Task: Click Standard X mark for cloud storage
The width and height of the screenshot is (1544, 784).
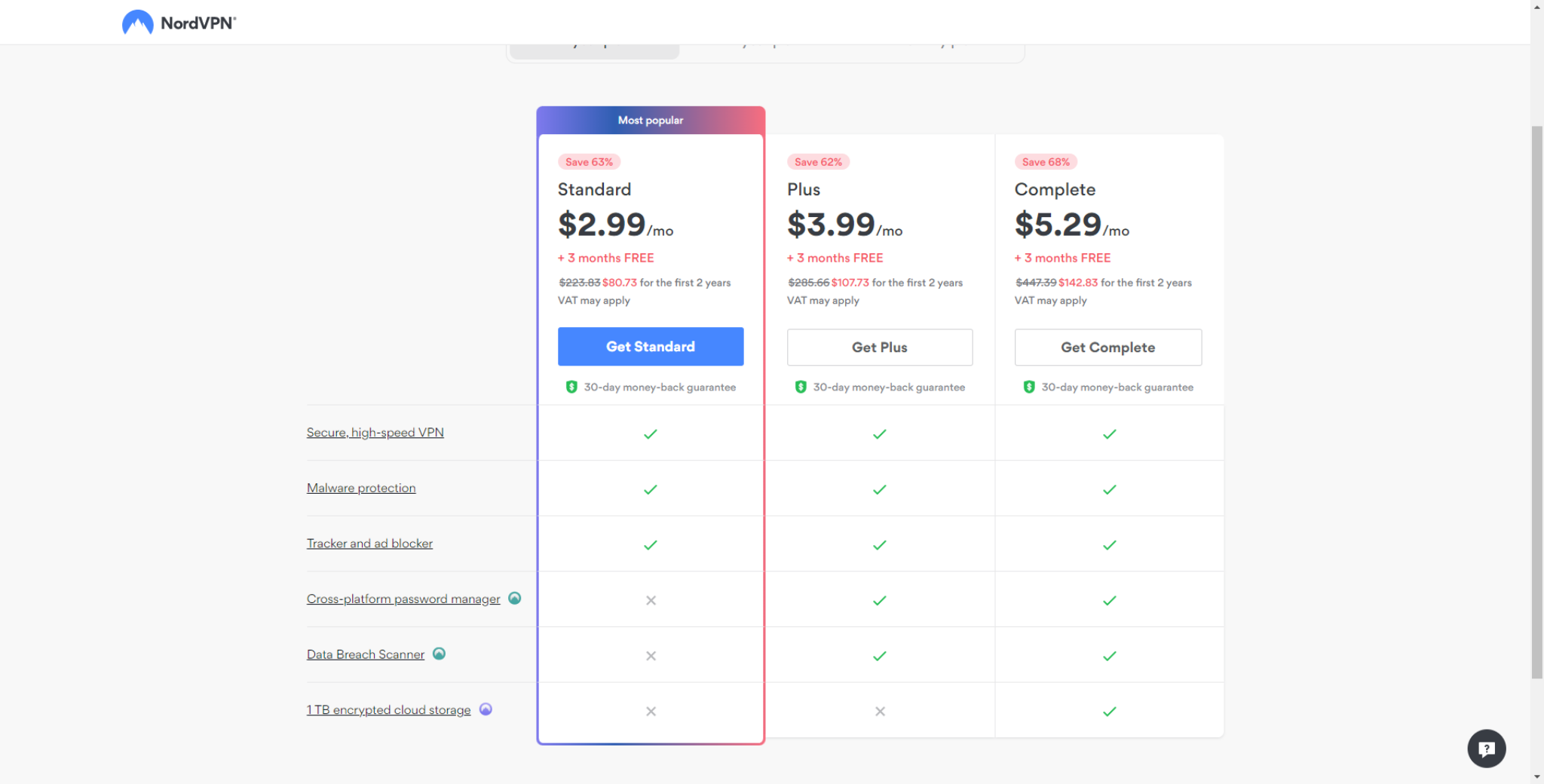Action: (x=651, y=711)
